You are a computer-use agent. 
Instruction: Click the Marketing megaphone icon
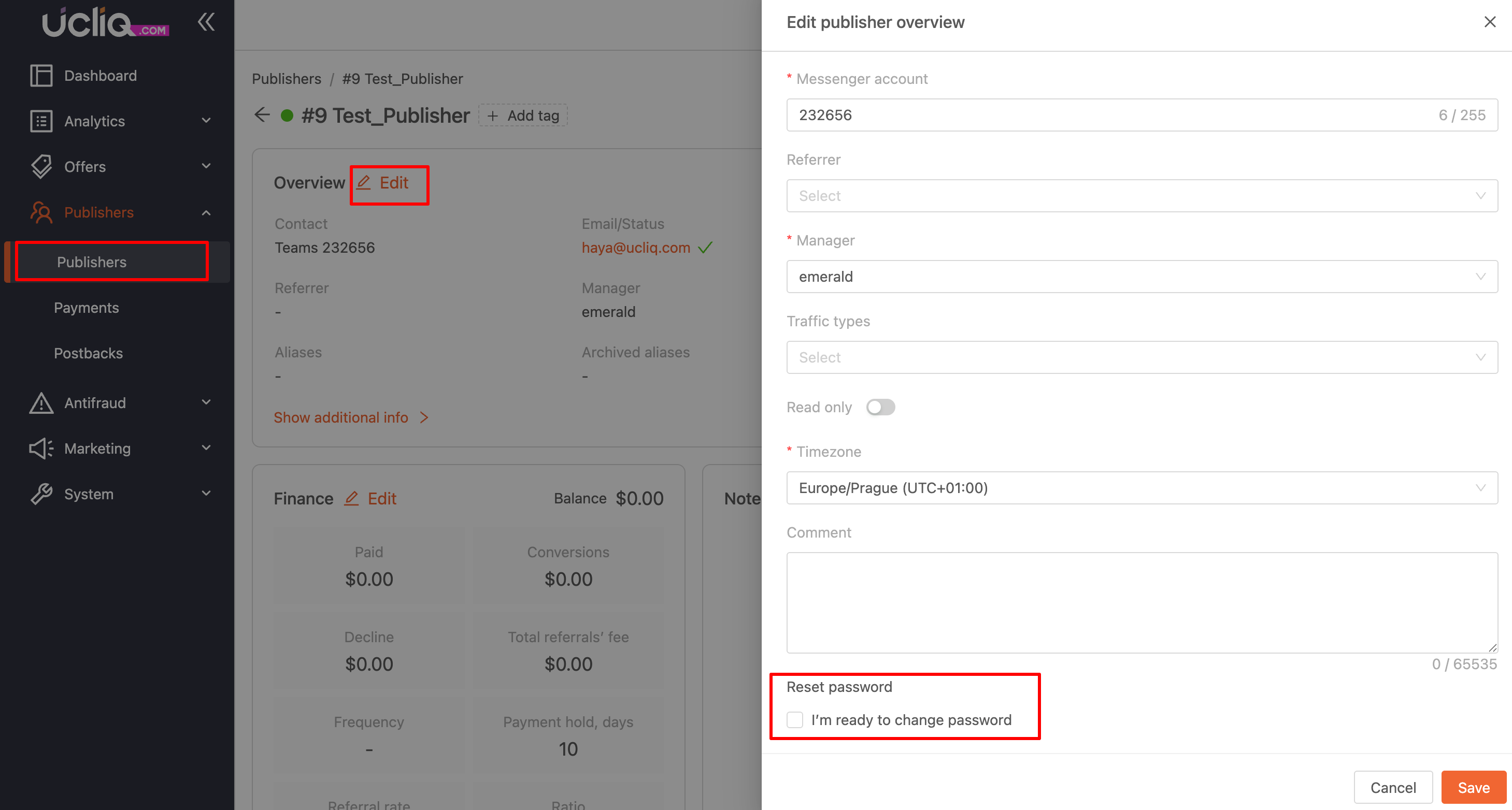[41, 449]
